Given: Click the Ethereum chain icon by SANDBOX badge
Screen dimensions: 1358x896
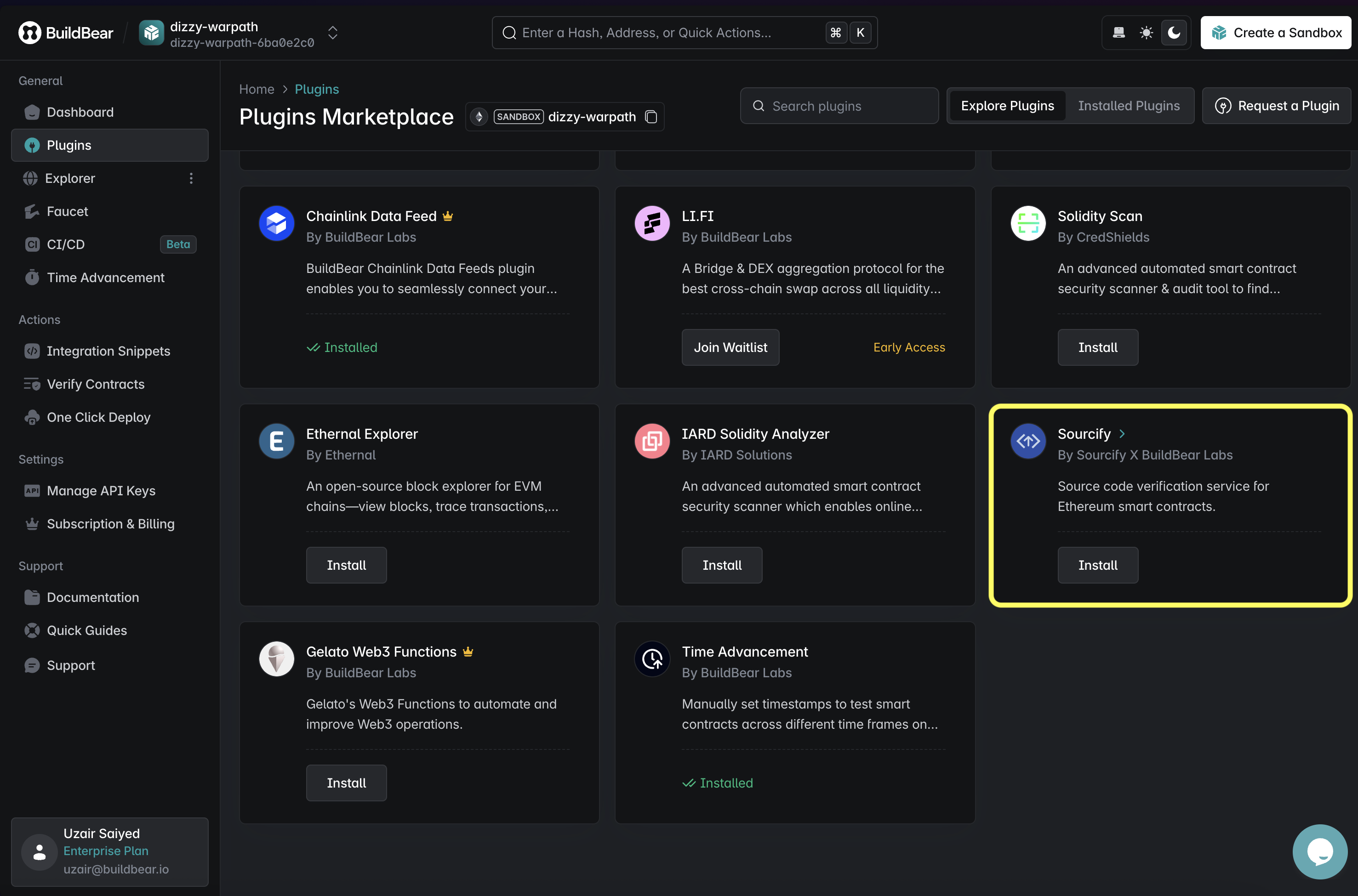Looking at the screenshot, I should point(479,117).
